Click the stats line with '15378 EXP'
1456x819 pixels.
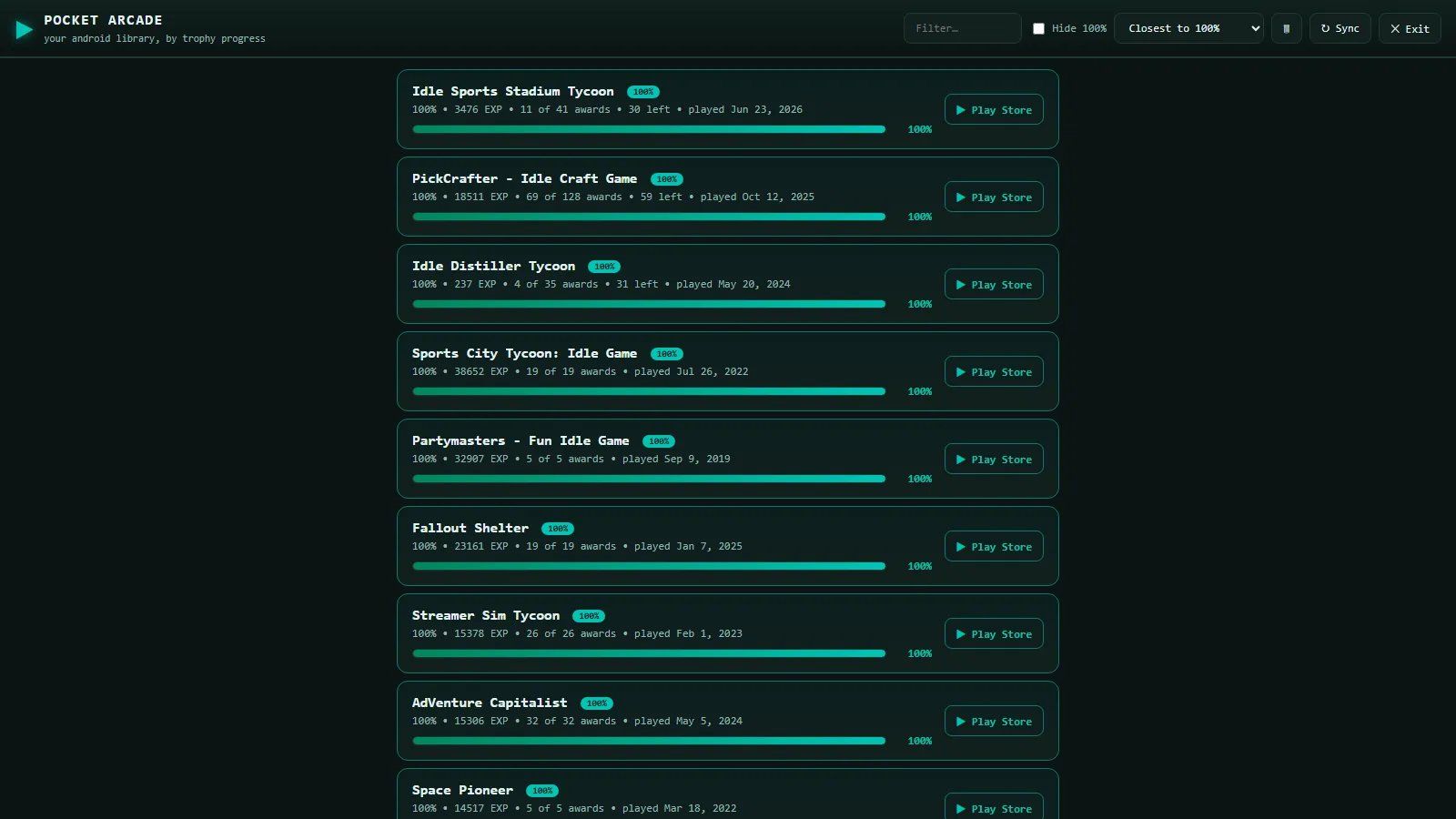pos(577,633)
